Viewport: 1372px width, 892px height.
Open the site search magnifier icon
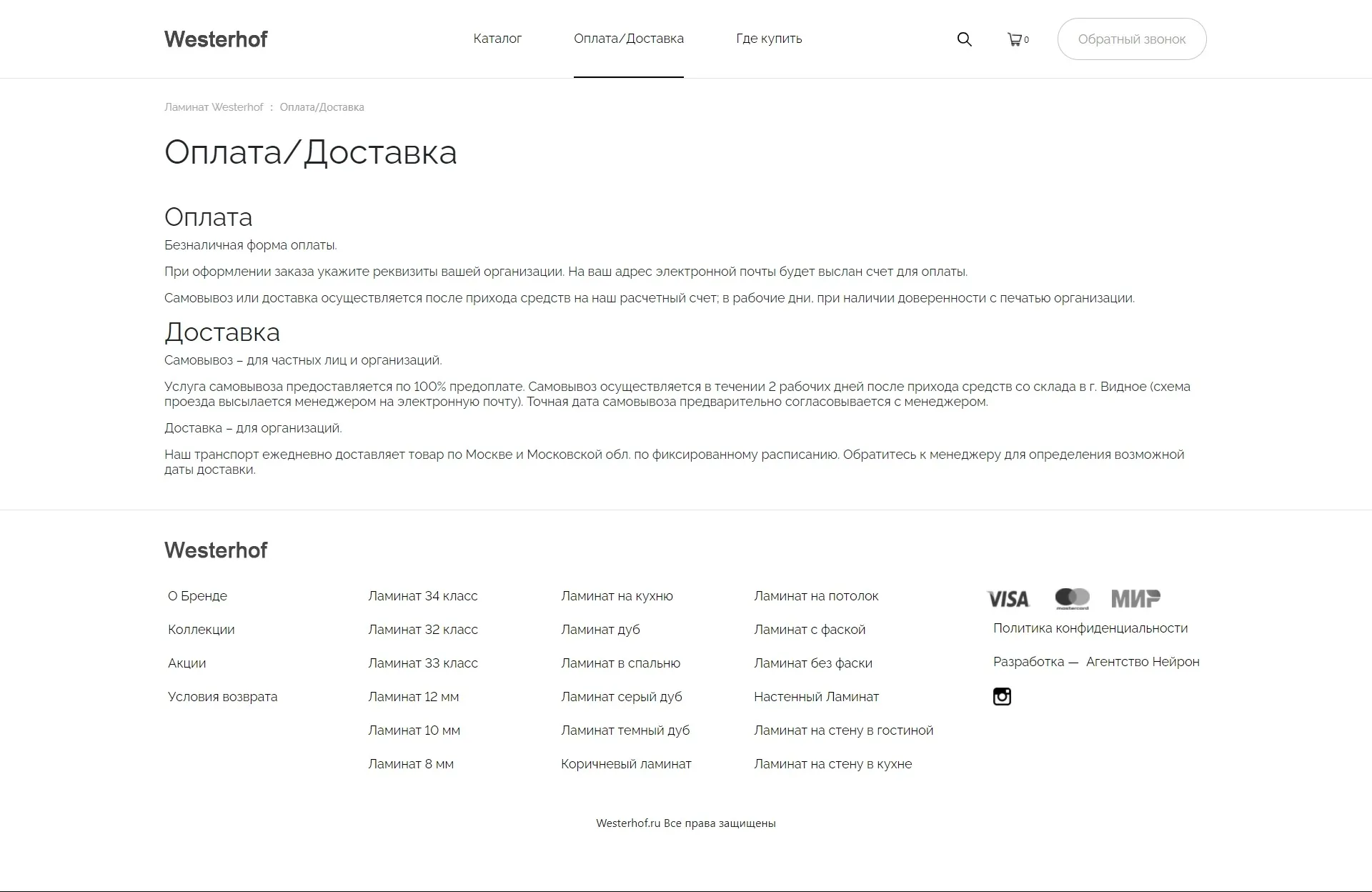pyautogui.click(x=964, y=39)
